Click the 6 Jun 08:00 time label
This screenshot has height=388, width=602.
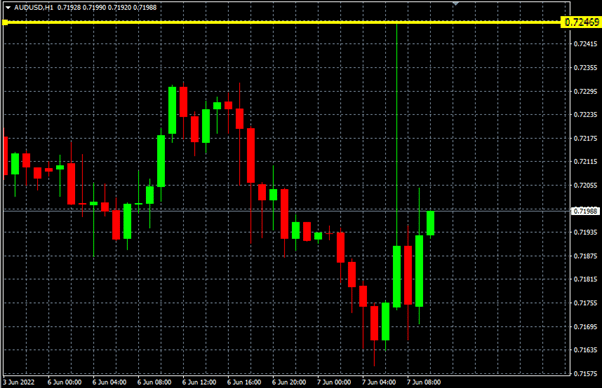coord(154,382)
